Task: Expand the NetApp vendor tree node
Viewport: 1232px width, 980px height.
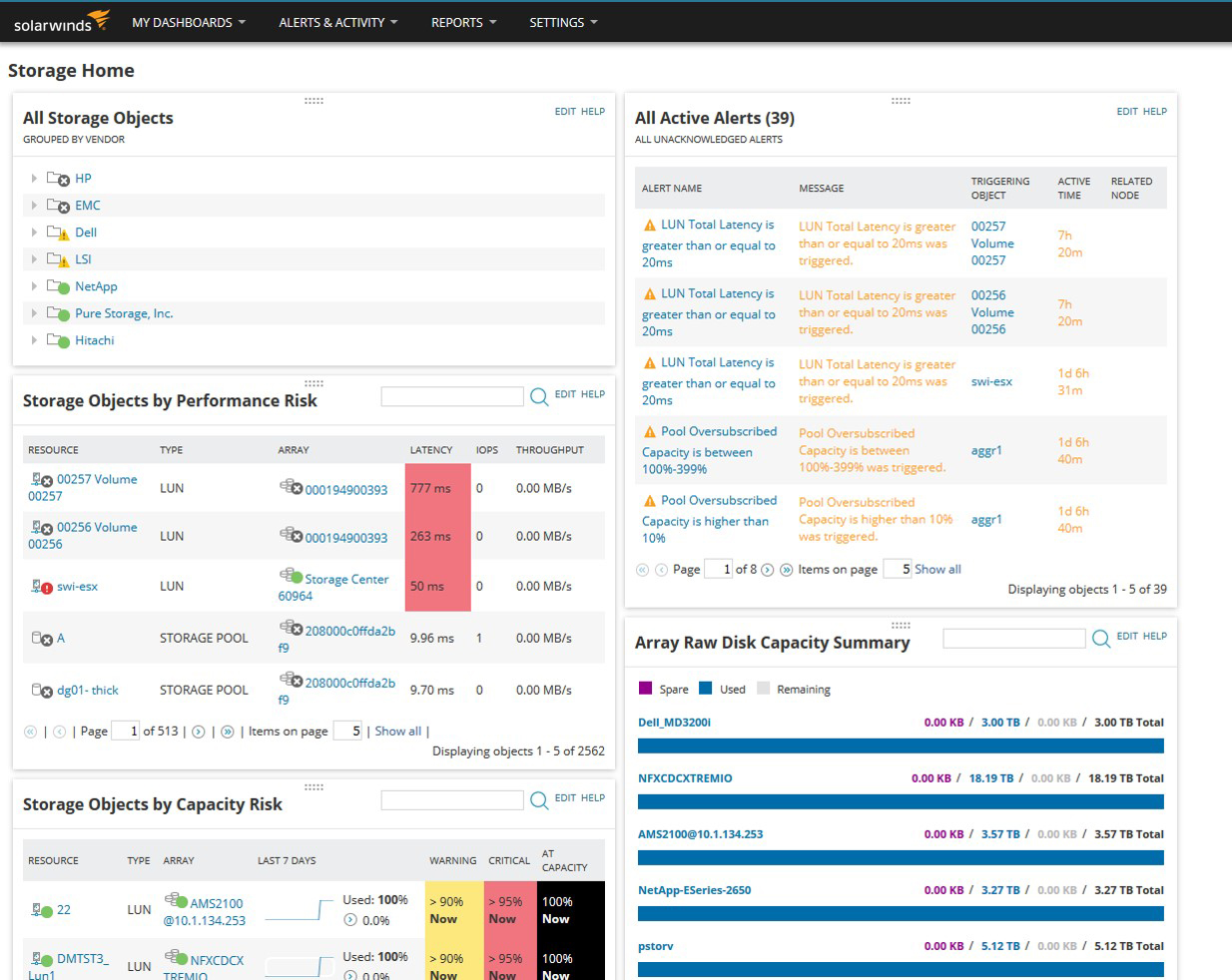Action: coord(34,286)
